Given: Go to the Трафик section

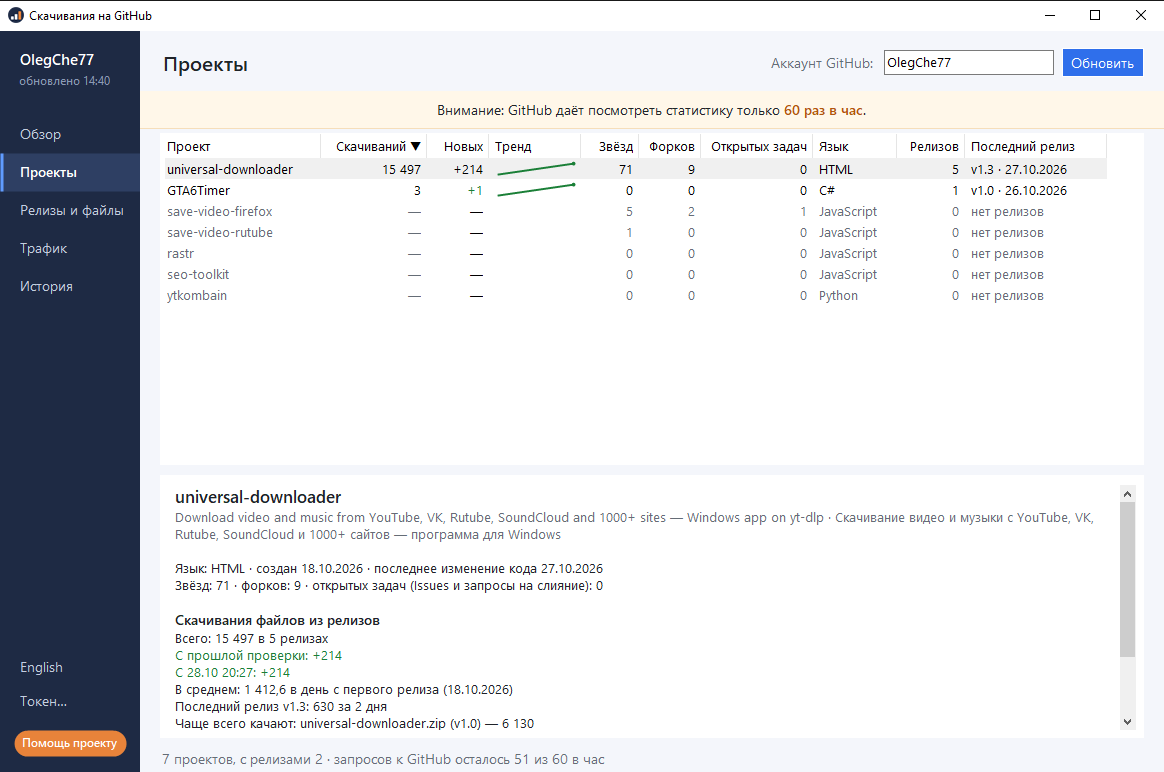Looking at the screenshot, I should [70, 249].
